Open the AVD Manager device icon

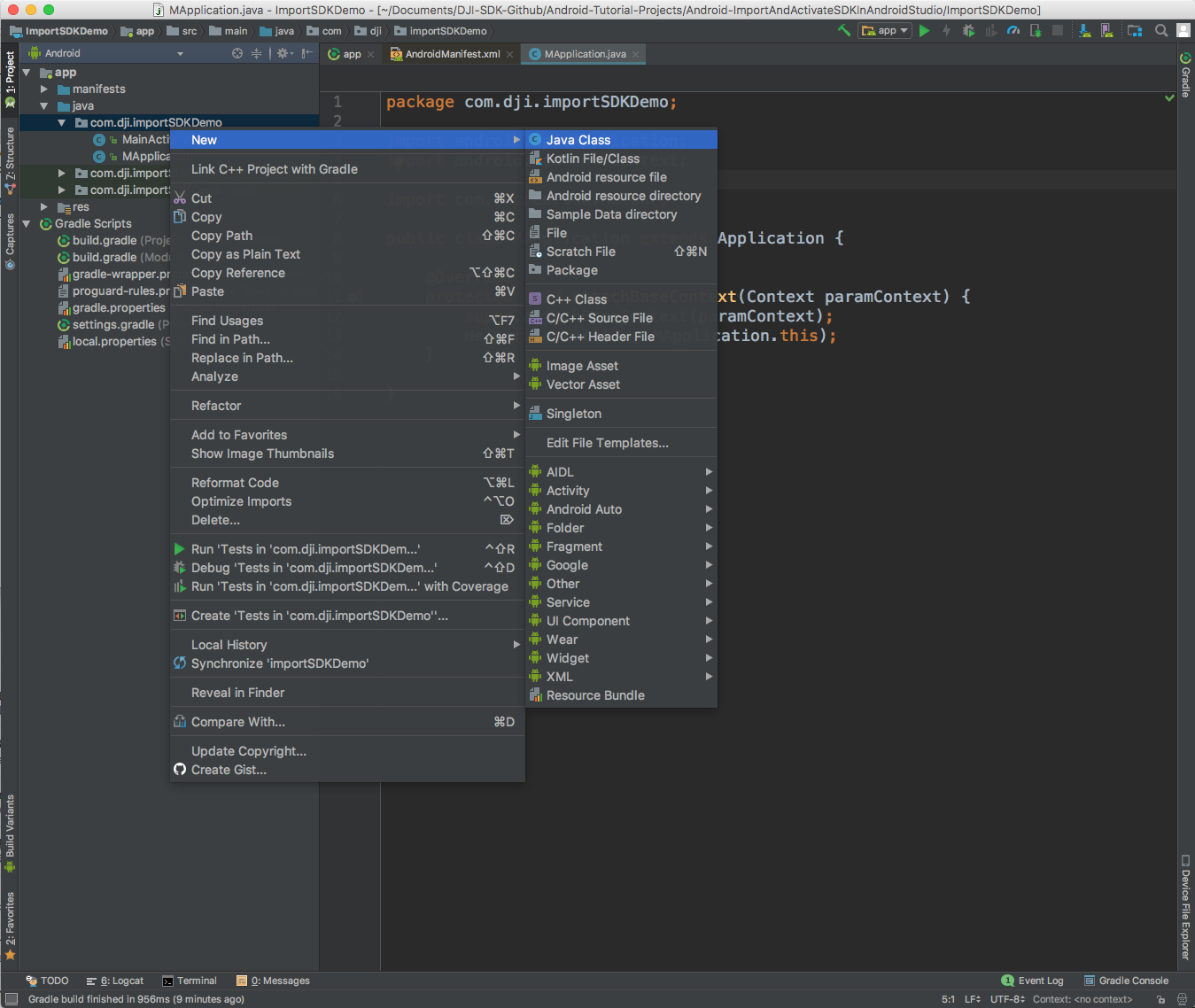coord(1106,30)
